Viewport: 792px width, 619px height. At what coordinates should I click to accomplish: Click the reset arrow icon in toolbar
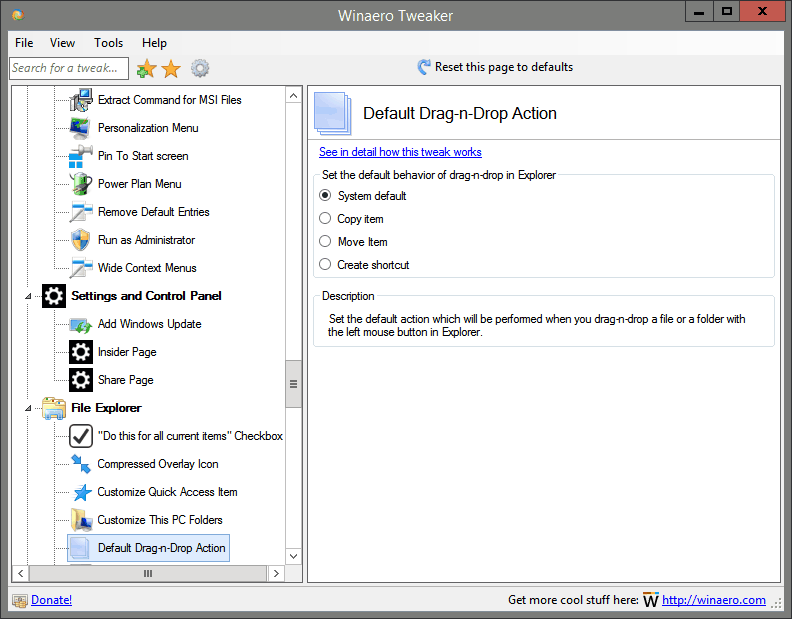[x=424, y=67]
